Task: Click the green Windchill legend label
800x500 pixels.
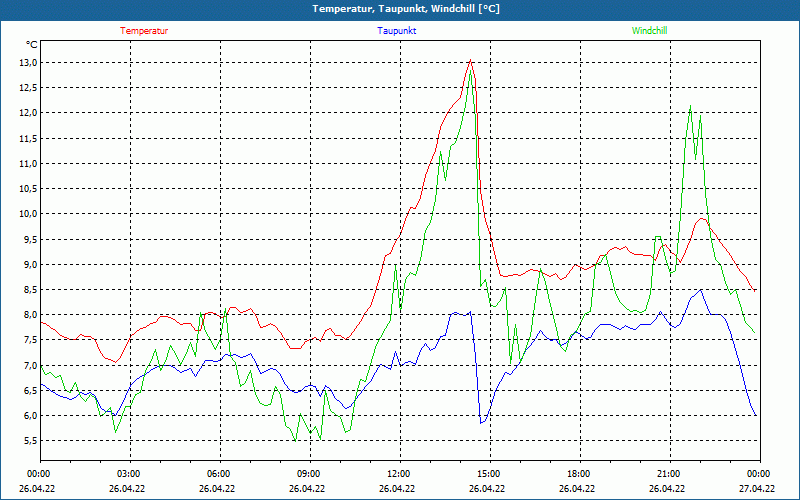Action: click(649, 31)
